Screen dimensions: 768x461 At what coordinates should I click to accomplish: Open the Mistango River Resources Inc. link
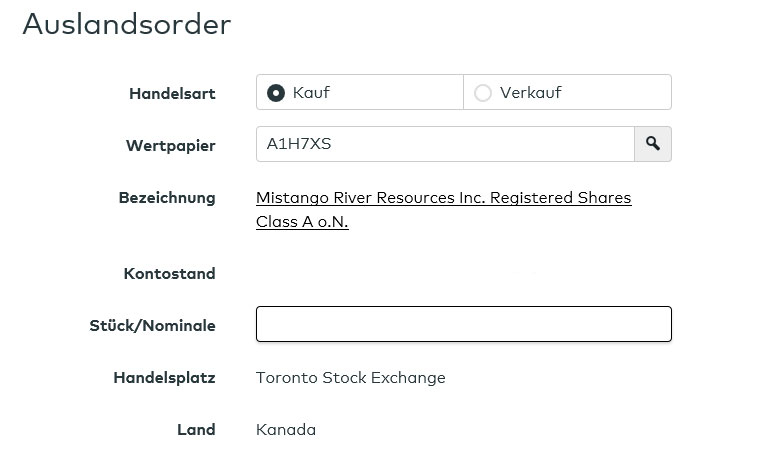click(x=443, y=198)
